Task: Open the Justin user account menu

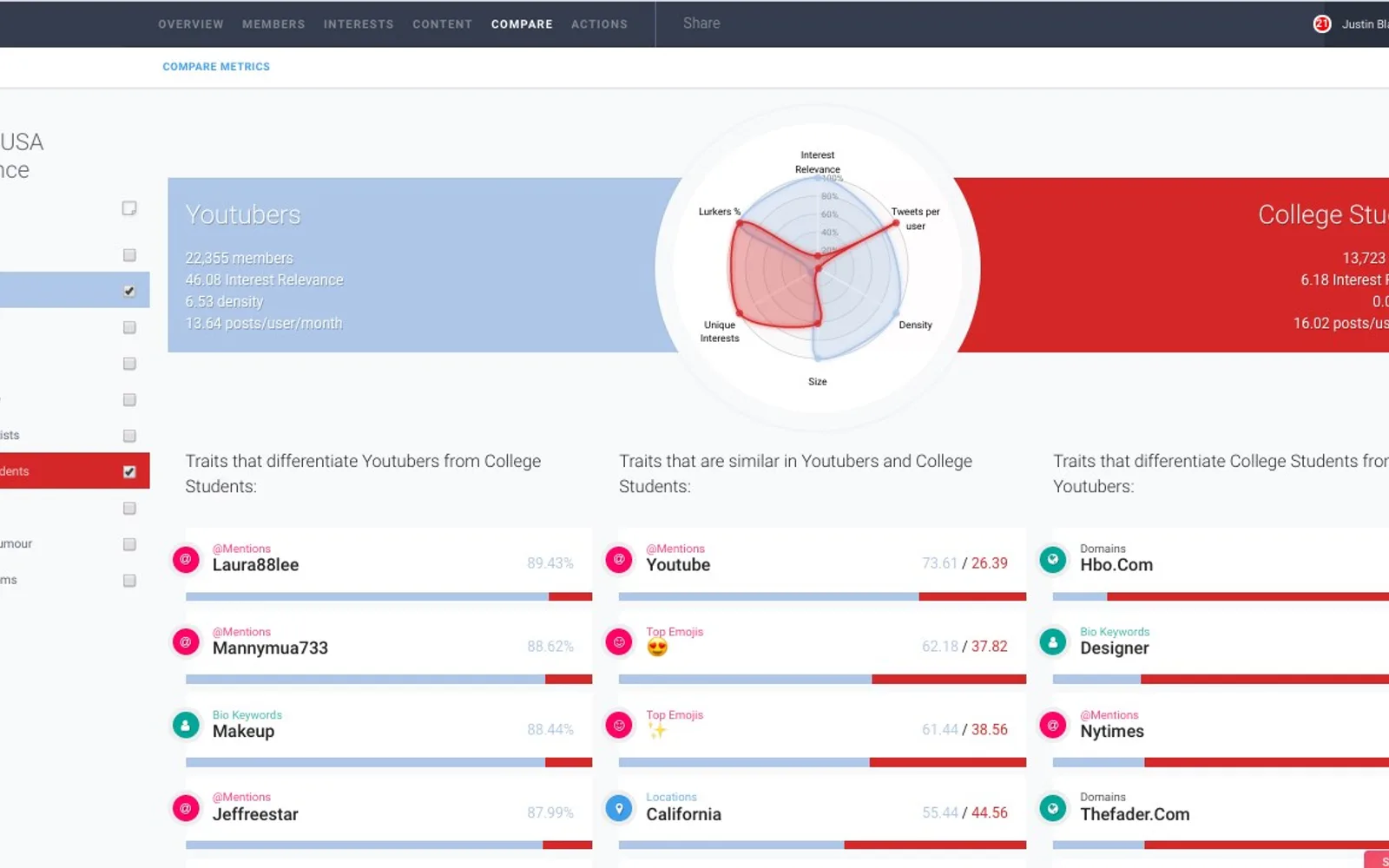Action: click(1364, 24)
